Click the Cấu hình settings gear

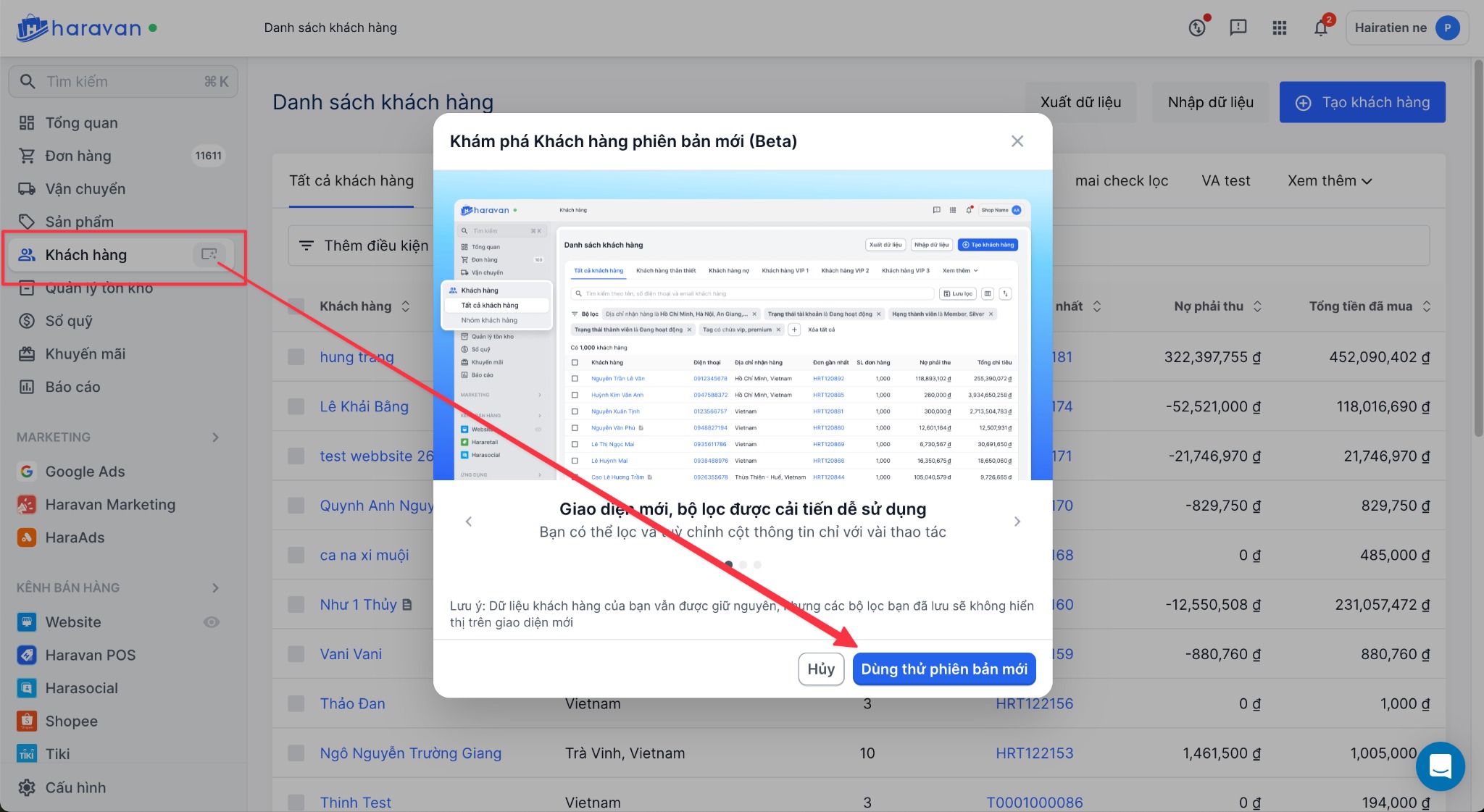point(27,787)
